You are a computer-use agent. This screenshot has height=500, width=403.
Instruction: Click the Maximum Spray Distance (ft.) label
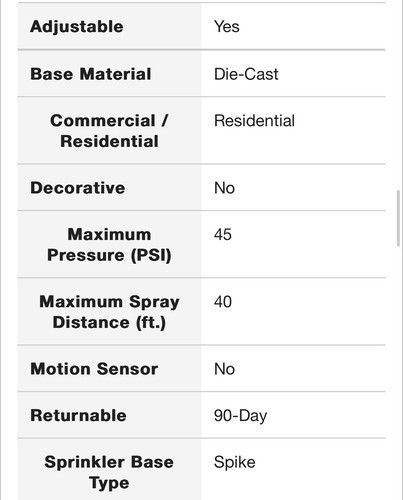coord(109,312)
